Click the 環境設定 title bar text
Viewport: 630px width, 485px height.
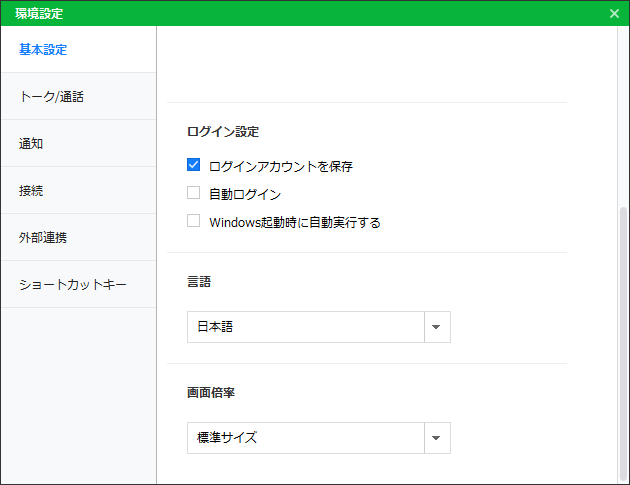pos(40,13)
